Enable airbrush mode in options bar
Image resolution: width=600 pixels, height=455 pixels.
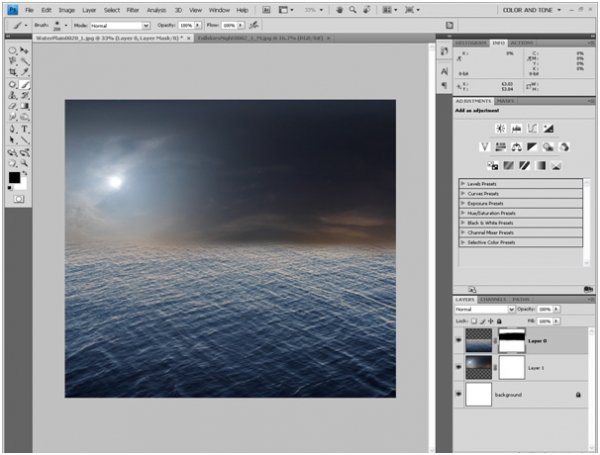(254, 25)
